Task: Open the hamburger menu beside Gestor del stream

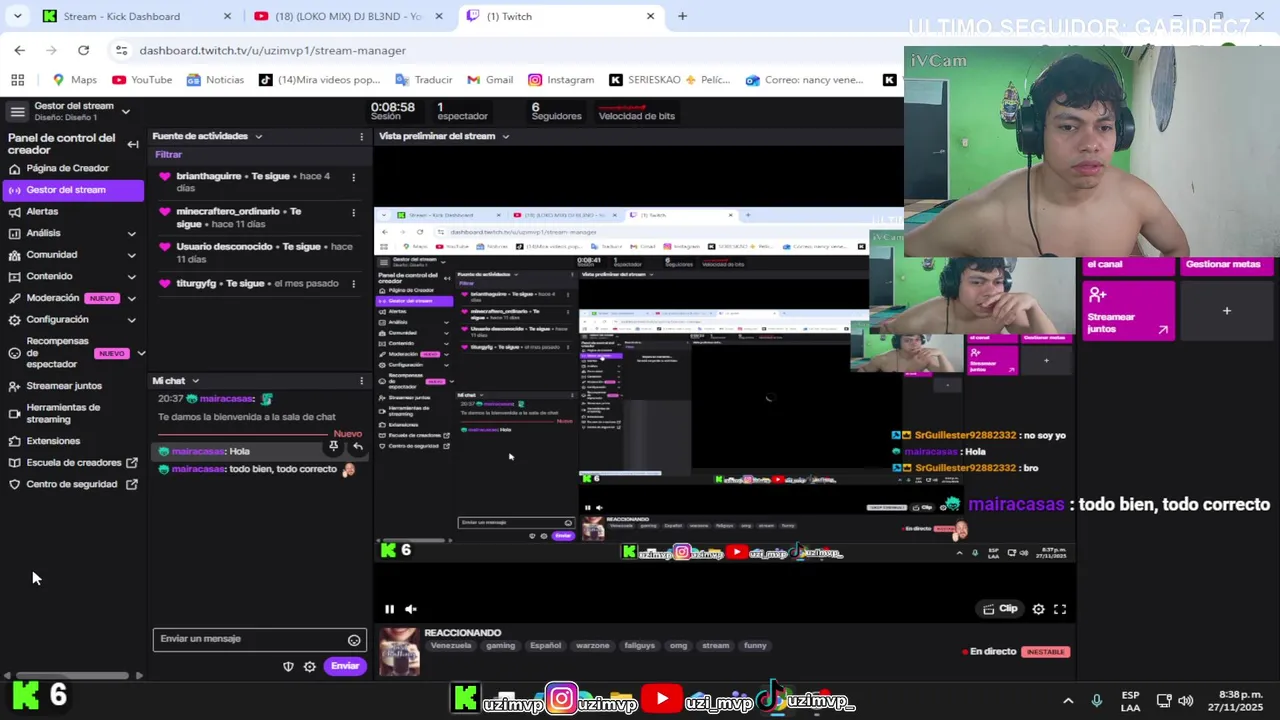Action: pyautogui.click(x=17, y=111)
